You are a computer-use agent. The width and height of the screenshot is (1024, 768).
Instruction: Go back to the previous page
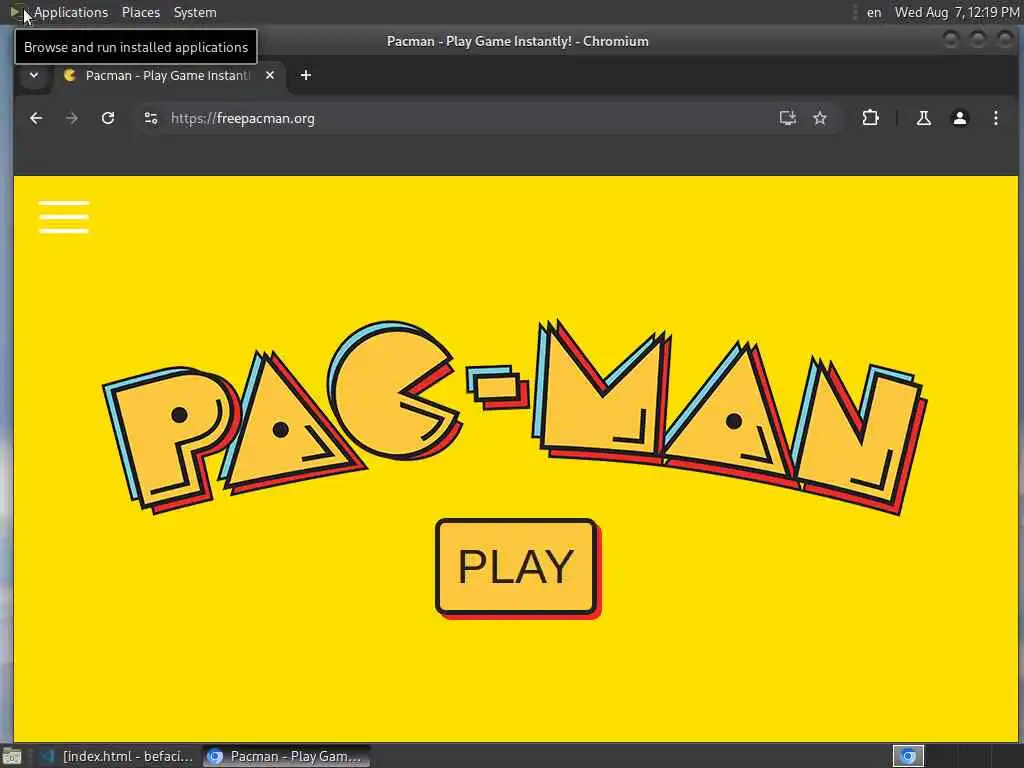(x=36, y=118)
